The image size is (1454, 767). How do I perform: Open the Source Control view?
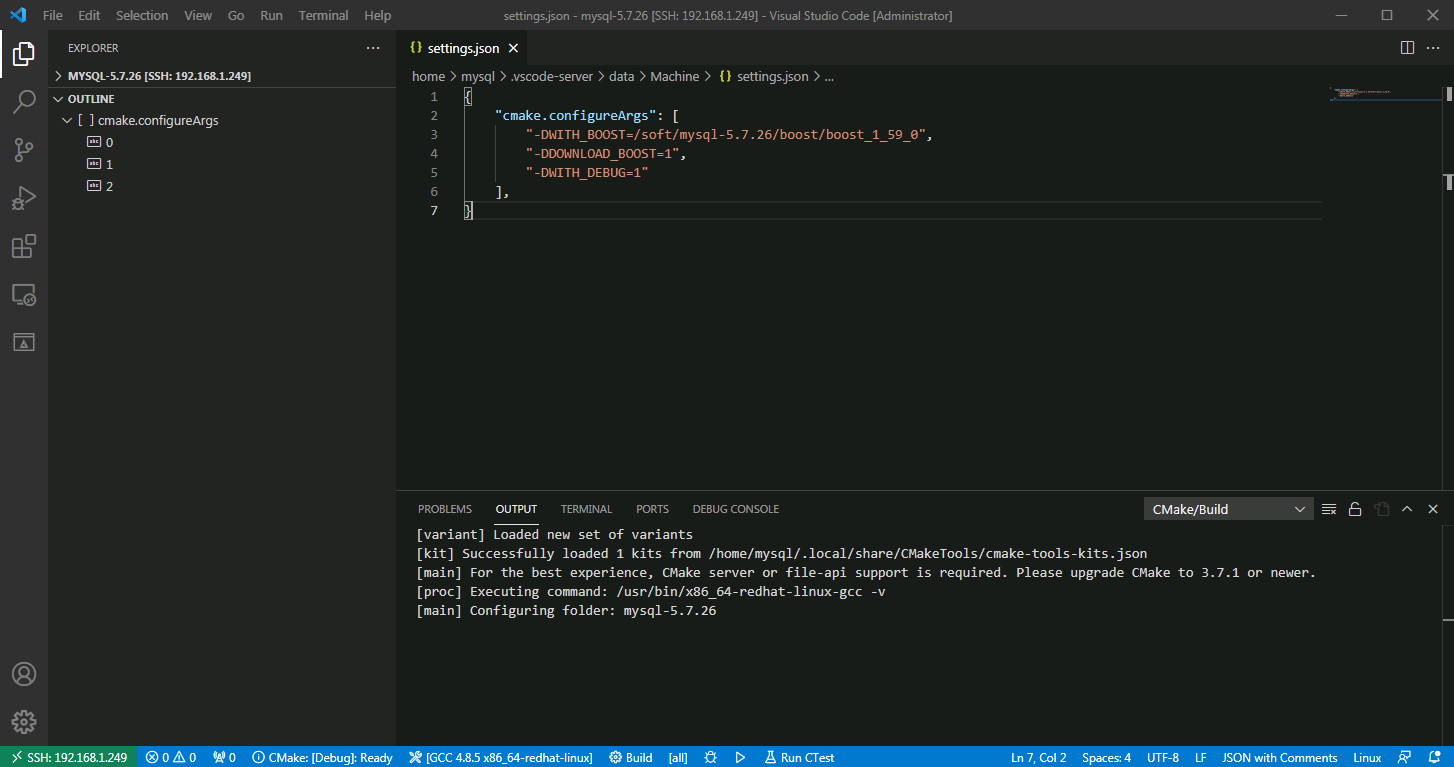click(24, 150)
